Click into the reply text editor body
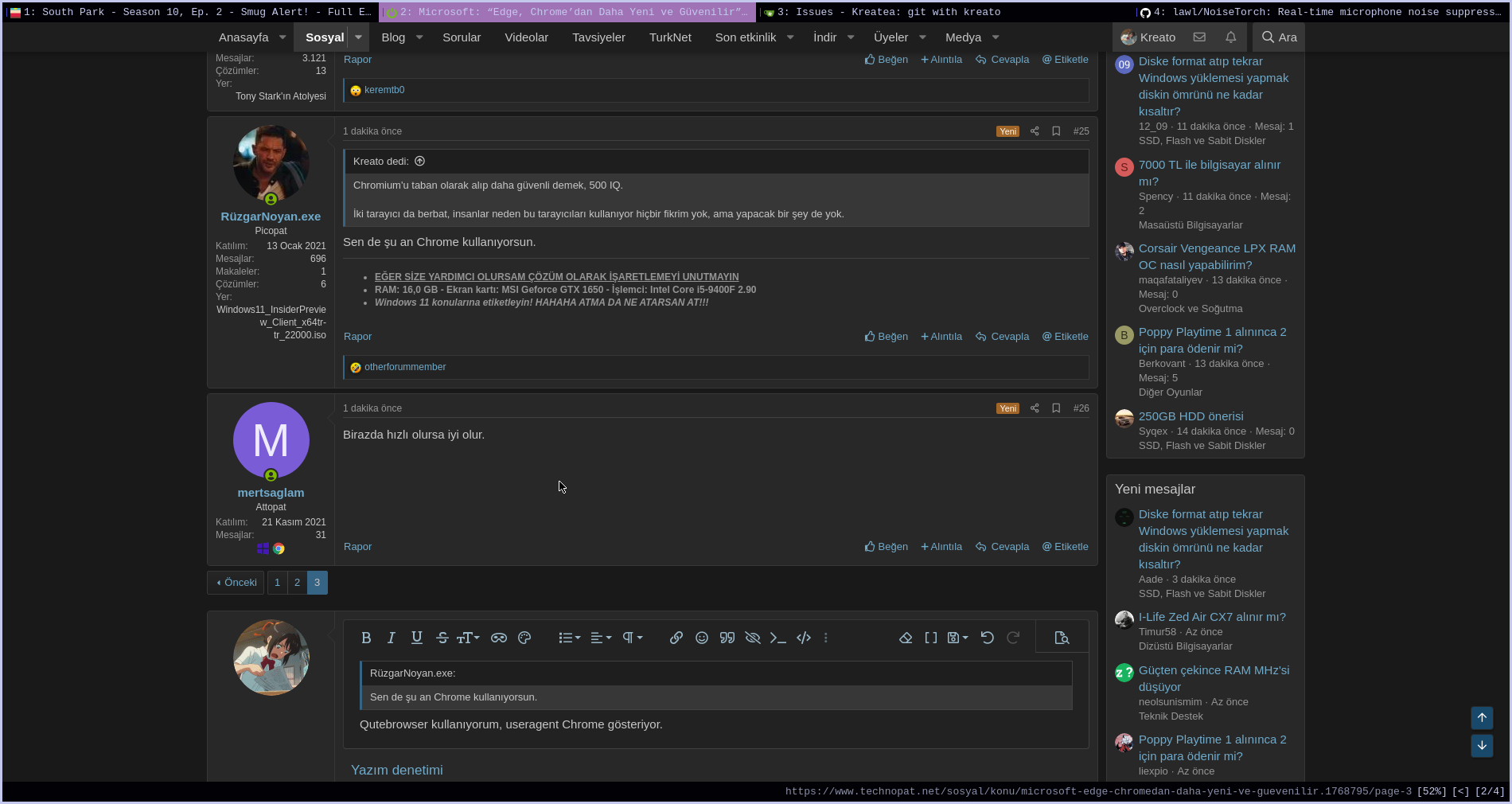Screen dimensions: 1512x804 [715, 726]
